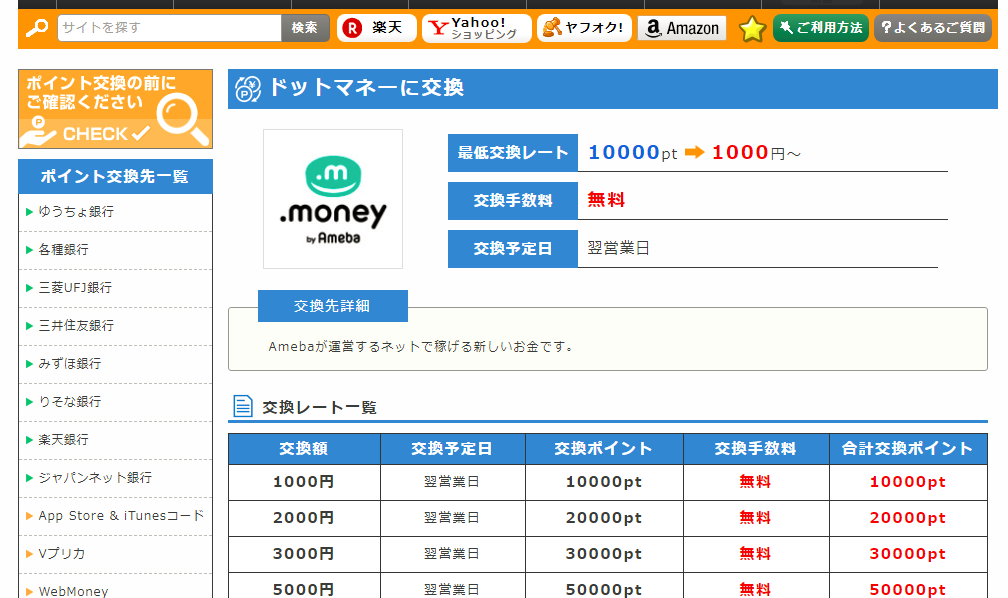The image size is (1008, 598).
Task: Select ゆうちょ銀行 in the exchange list
Action: point(76,212)
